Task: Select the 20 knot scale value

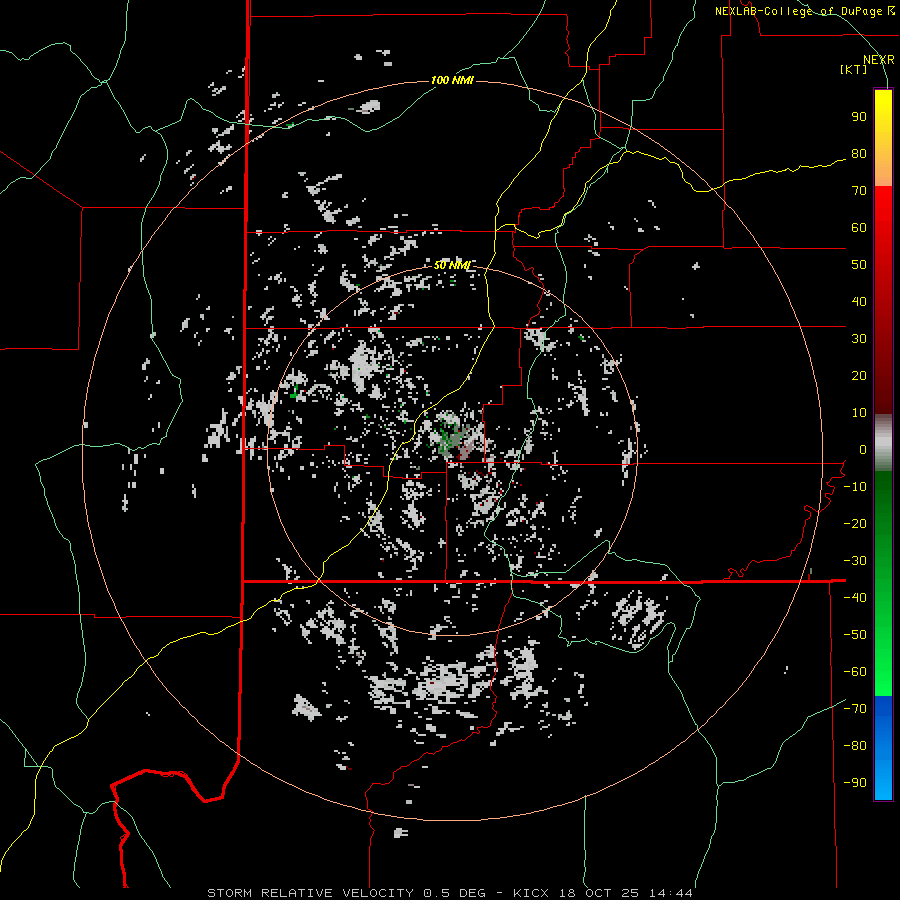Action: 859,376
